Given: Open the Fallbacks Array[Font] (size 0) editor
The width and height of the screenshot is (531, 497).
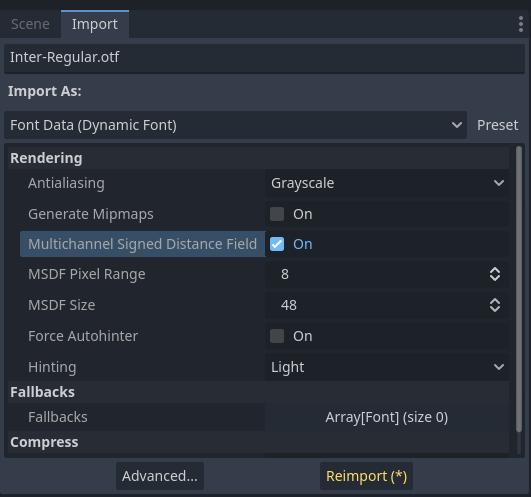Looking at the screenshot, I should click(x=387, y=417).
